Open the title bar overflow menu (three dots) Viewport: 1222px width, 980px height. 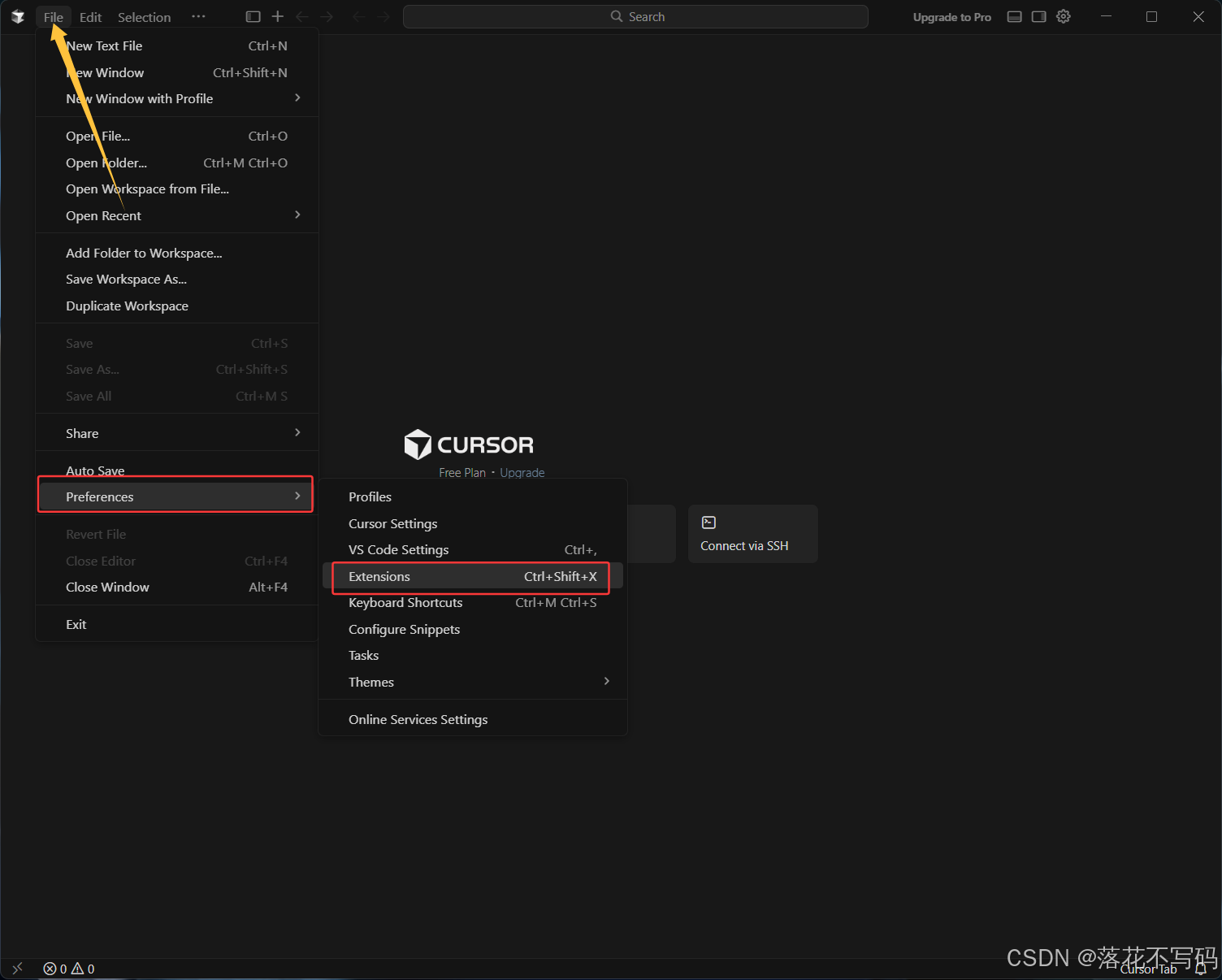tap(198, 17)
